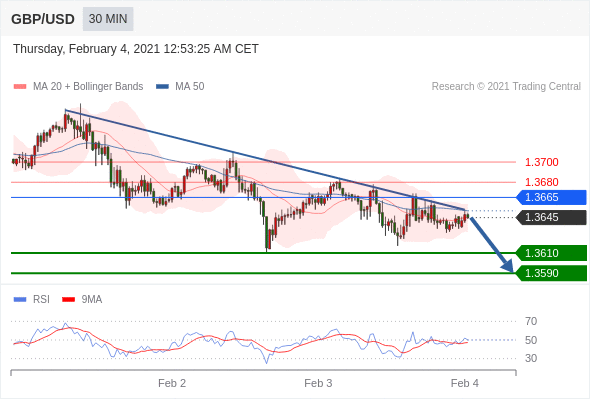Screen dimensions: 590x400
Task: Select the green 1.3590 support tag
Action: (x=552, y=273)
